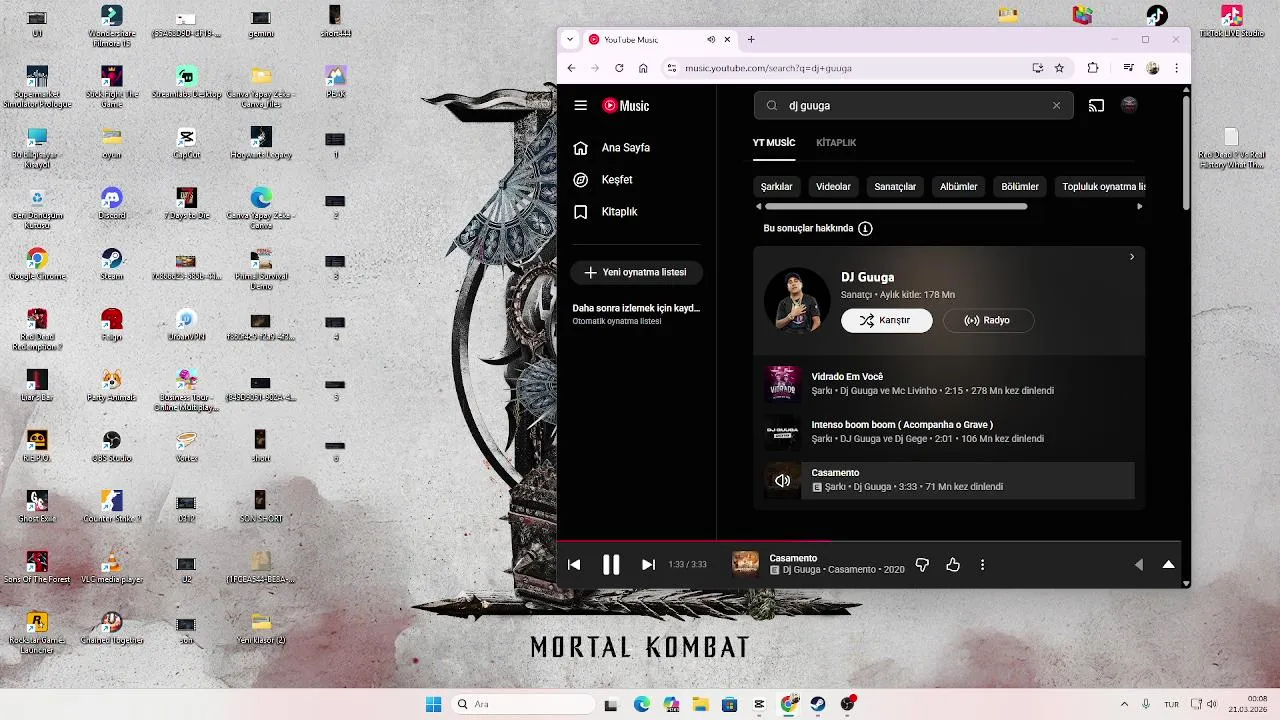The image size is (1280, 720).
Task: Clear the search query
Action: 1056,105
